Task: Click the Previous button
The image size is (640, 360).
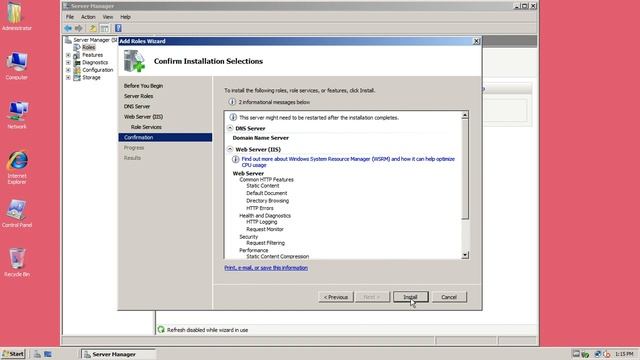Action: (336, 297)
